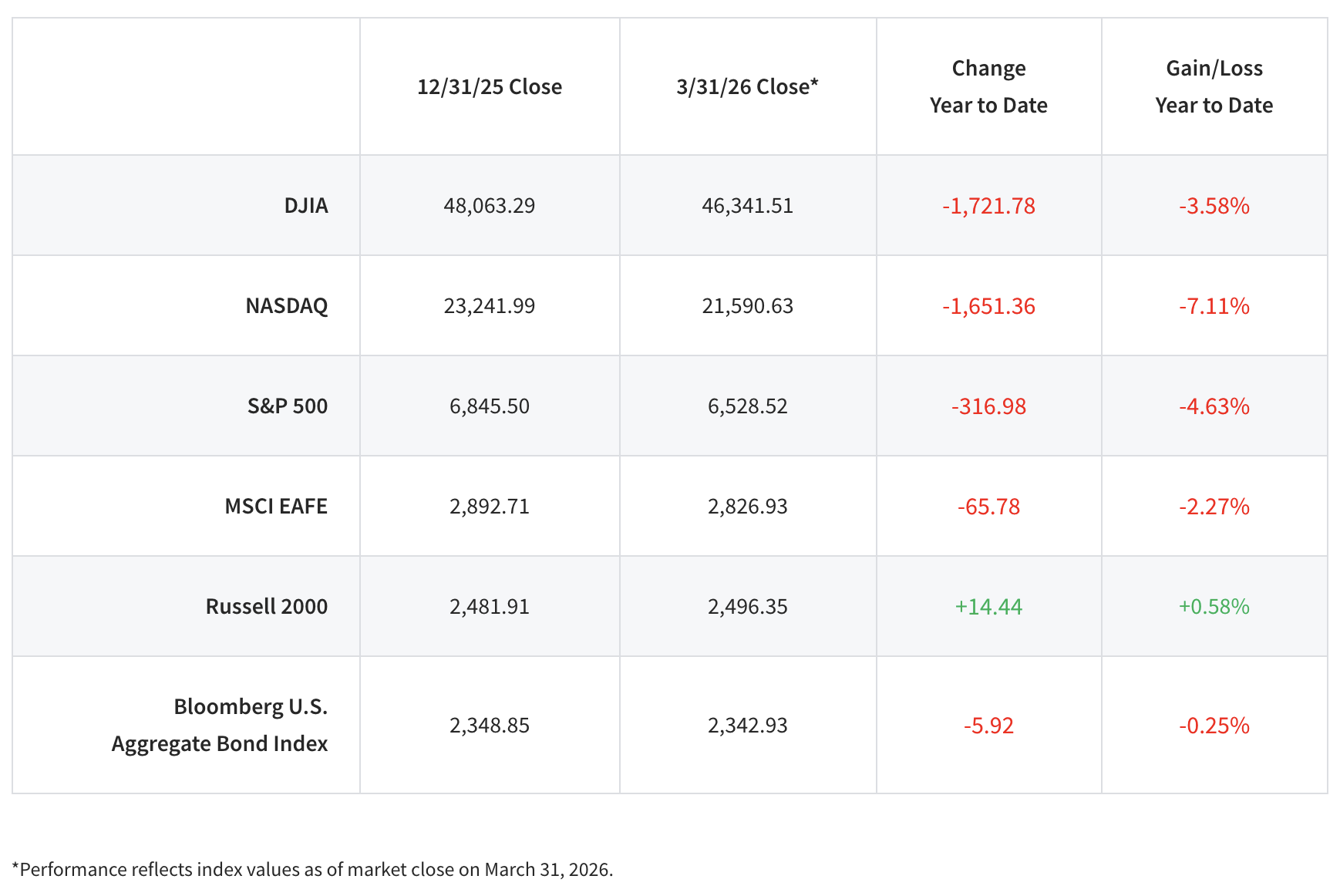Click the NASDAQ 21,590.63 value

tap(747, 306)
